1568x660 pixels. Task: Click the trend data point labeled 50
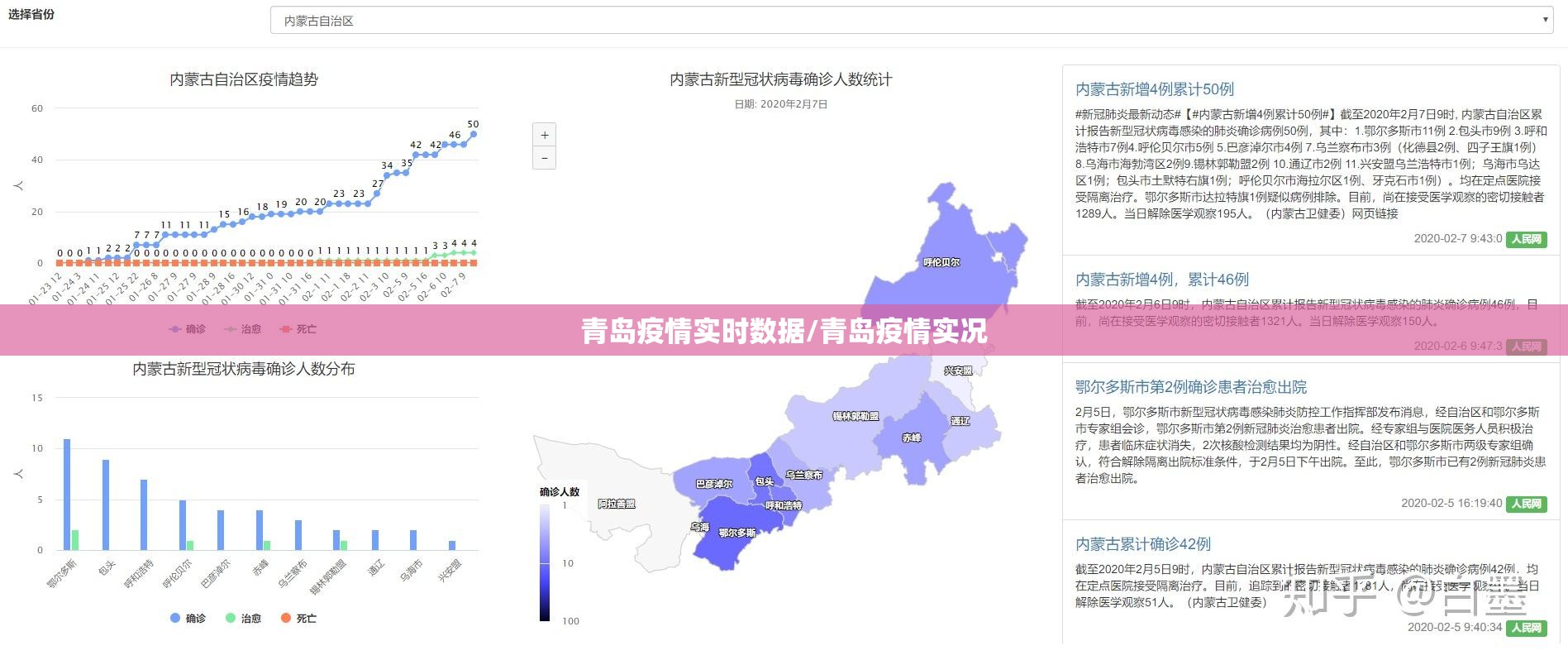click(x=473, y=133)
